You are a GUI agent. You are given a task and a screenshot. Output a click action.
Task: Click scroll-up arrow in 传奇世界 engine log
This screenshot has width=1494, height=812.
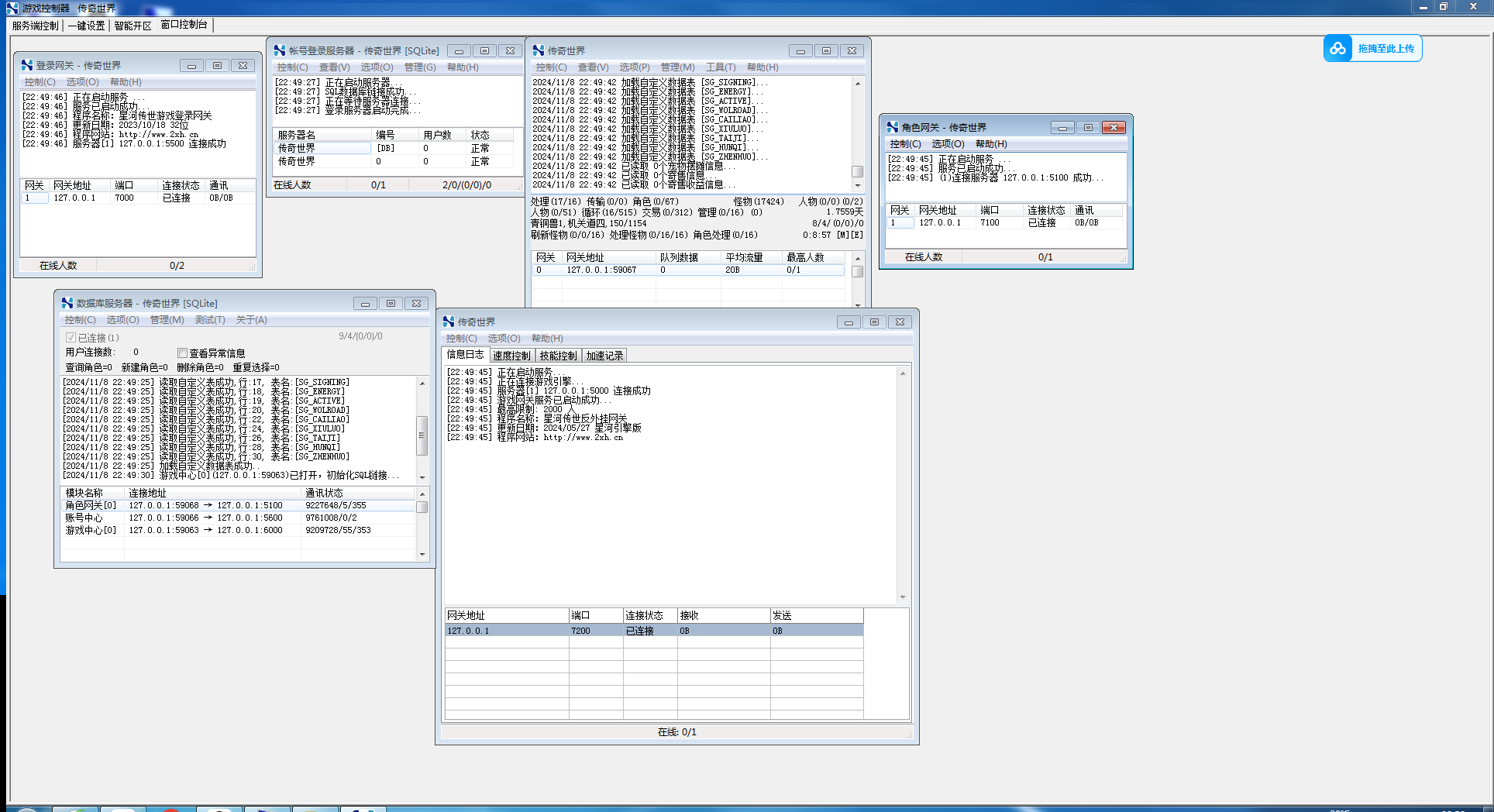[858, 83]
